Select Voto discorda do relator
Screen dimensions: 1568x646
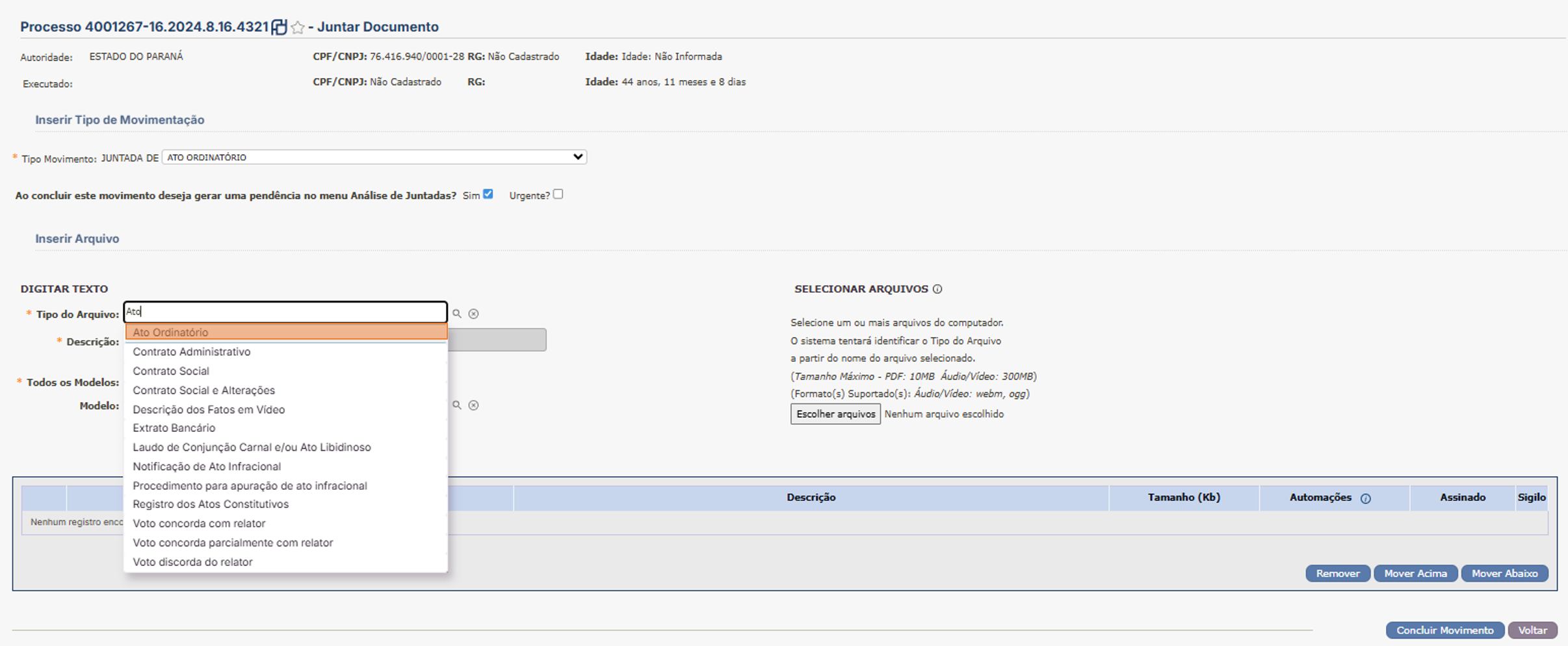coord(286,562)
